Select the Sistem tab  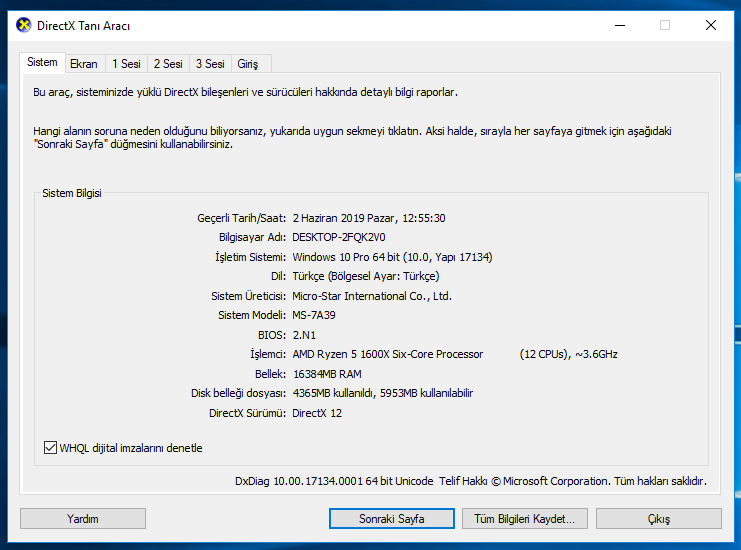(x=42, y=62)
